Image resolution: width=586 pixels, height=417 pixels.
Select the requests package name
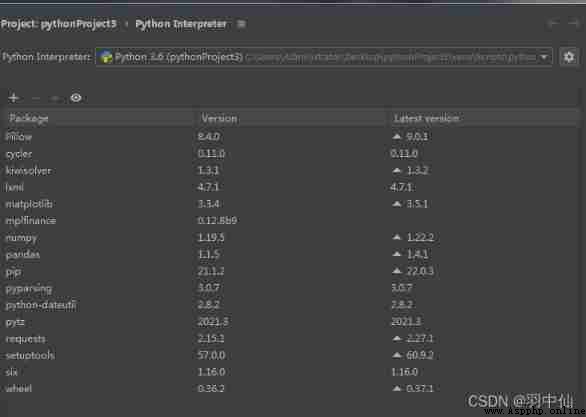click(25, 339)
